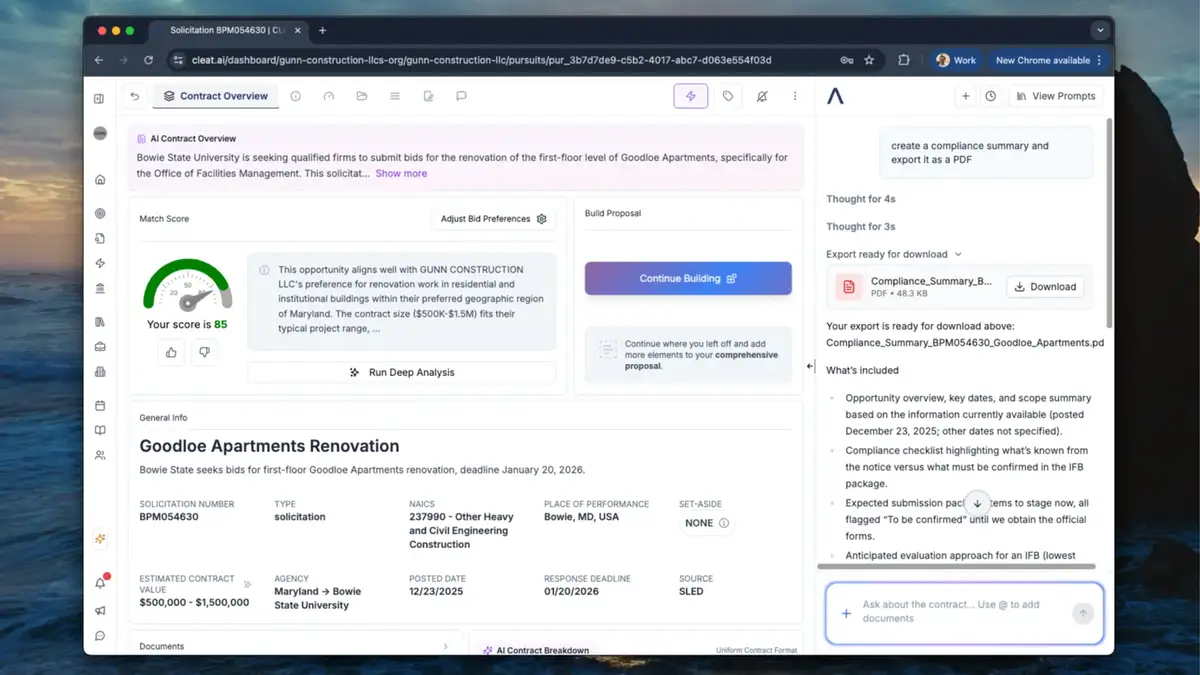Open chat history clock icon
1200x675 pixels.
(990, 96)
